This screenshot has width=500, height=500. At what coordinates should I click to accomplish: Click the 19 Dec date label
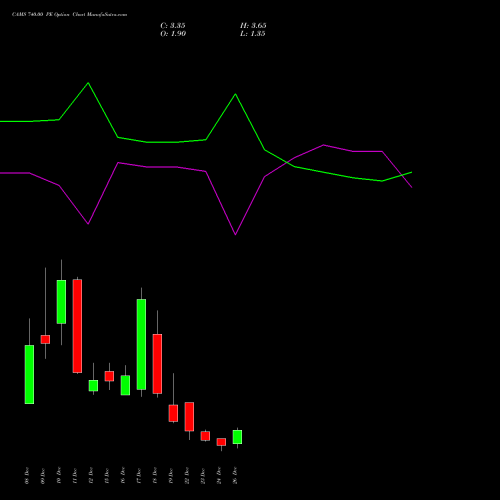[171, 476]
